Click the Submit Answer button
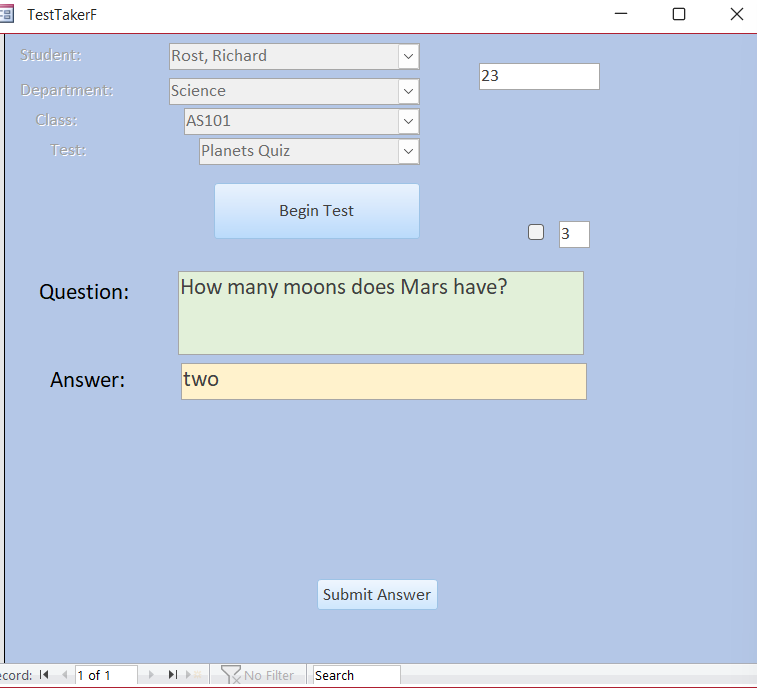757x688 pixels. (x=377, y=594)
